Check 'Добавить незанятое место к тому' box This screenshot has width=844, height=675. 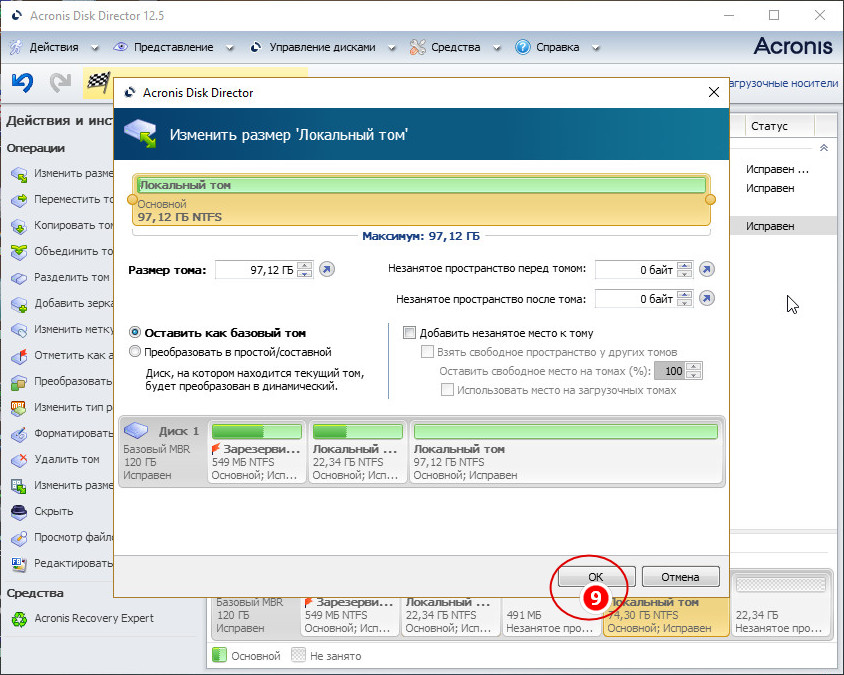coord(410,333)
